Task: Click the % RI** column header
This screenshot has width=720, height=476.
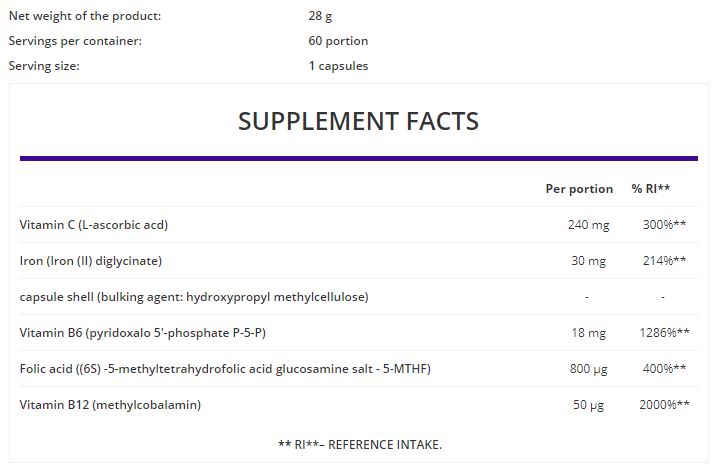Action: coord(651,189)
